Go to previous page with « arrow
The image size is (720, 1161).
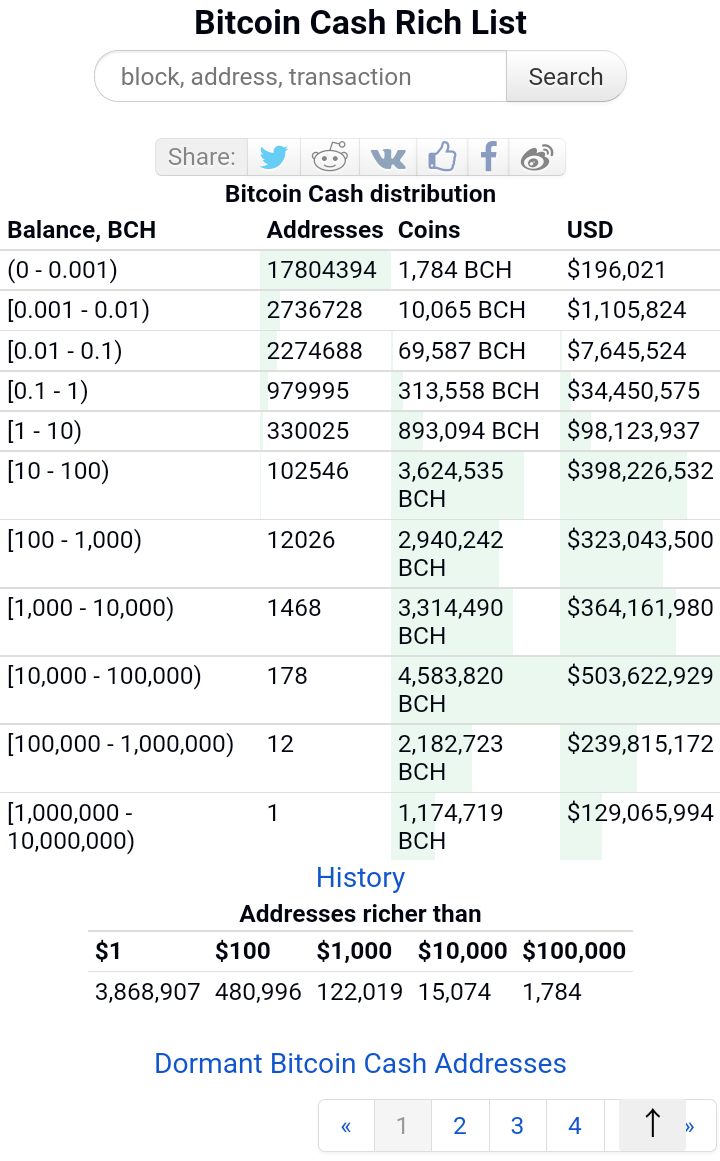(346, 1126)
